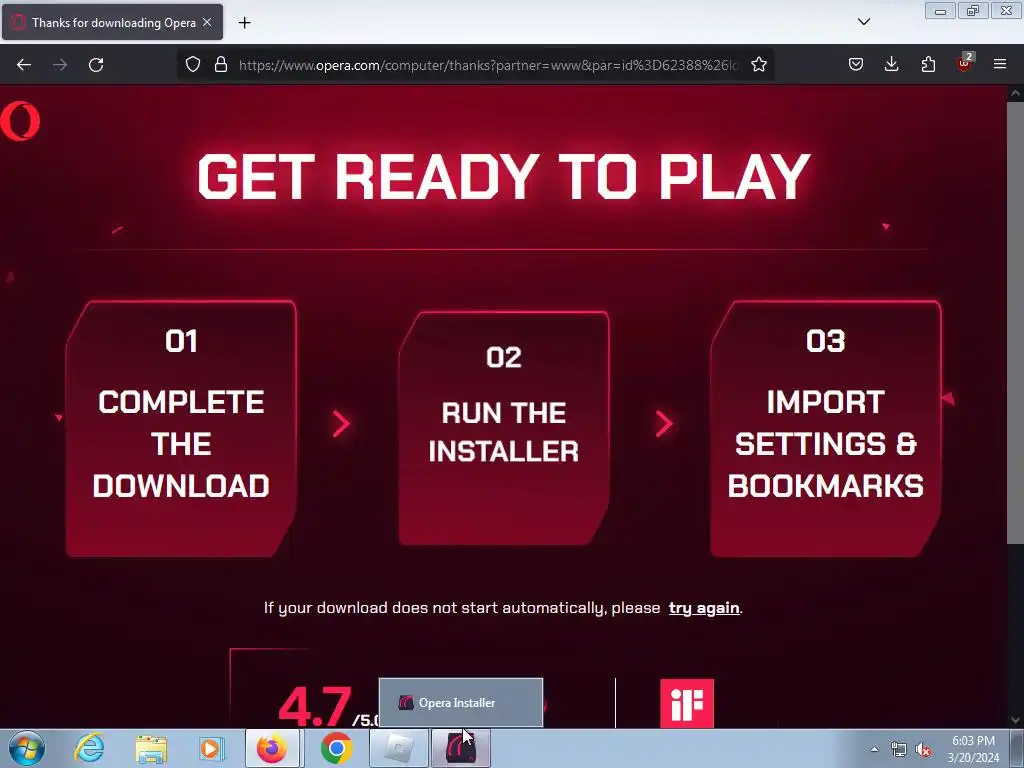Open the tracking protection shield icon
This screenshot has width=1024, height=768.
[x=193, y=64]
